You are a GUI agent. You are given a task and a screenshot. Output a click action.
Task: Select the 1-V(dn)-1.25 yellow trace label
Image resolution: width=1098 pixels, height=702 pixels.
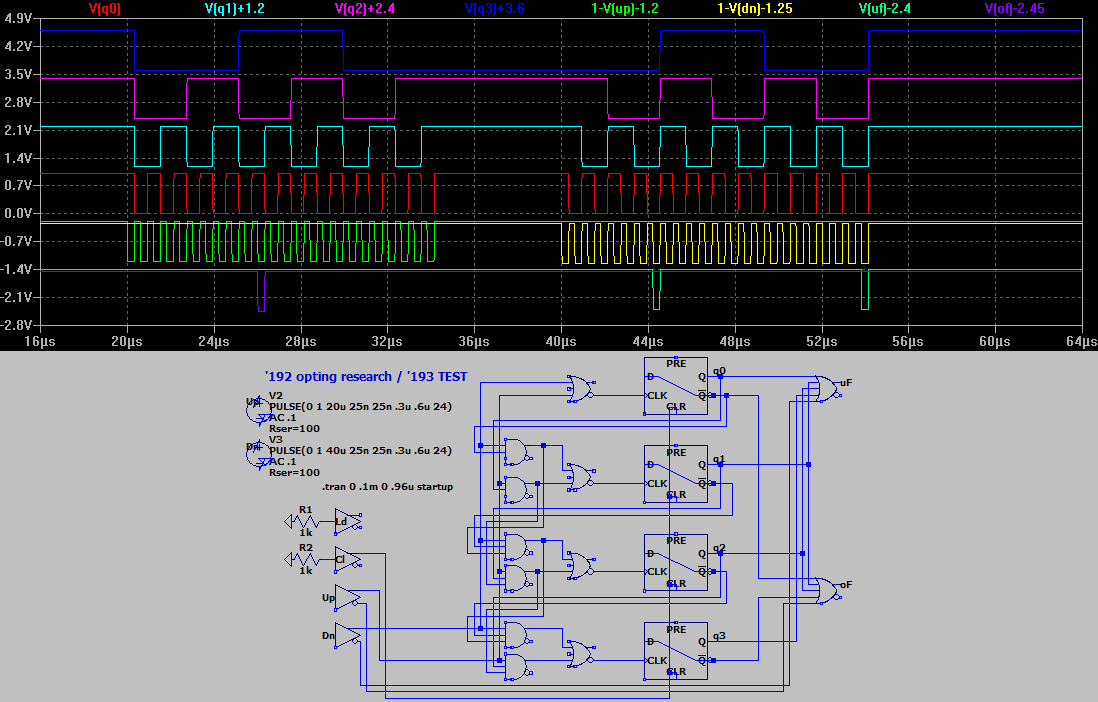pos(756,8)
